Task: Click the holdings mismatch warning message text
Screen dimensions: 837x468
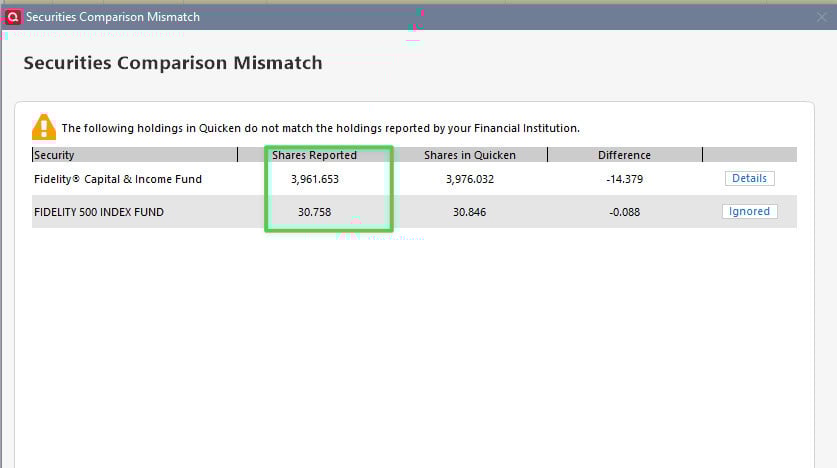Action: click(320, 128)
